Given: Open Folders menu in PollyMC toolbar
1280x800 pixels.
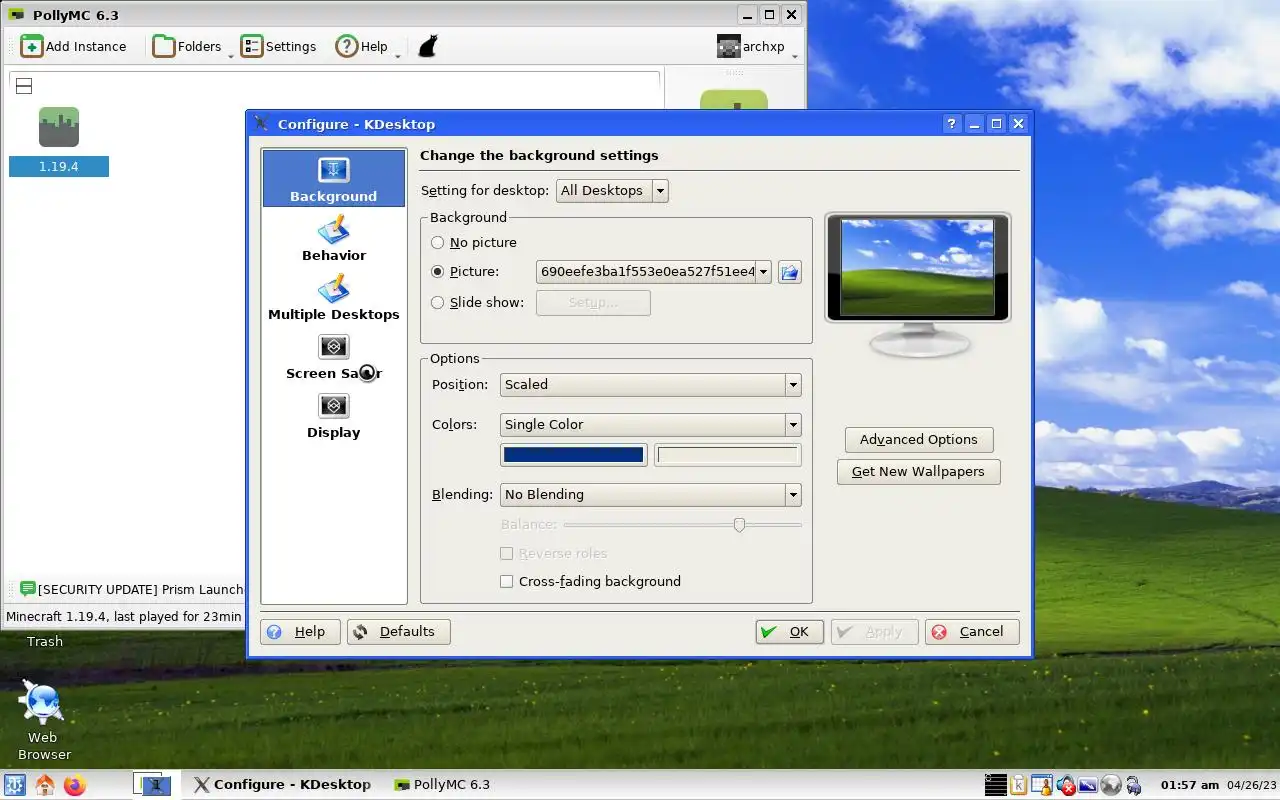Looking at the screenshot, I should (187, 46).
